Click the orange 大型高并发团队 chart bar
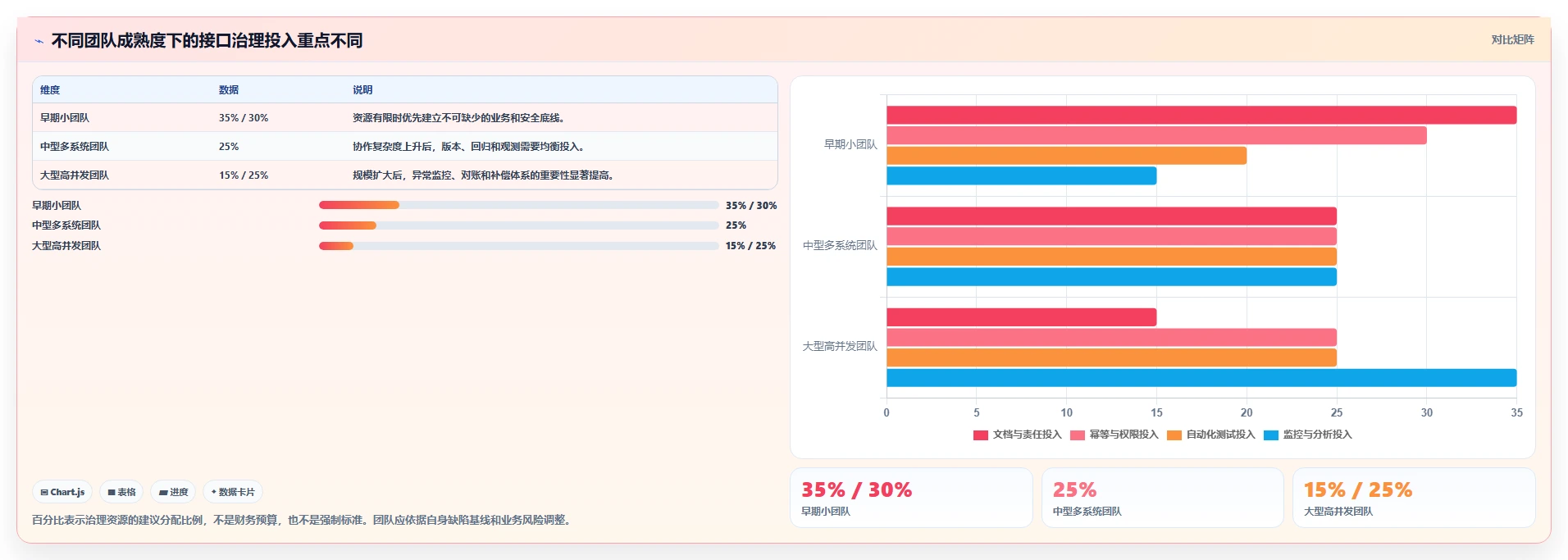 pyautogui.click(x=1111, y=357)
